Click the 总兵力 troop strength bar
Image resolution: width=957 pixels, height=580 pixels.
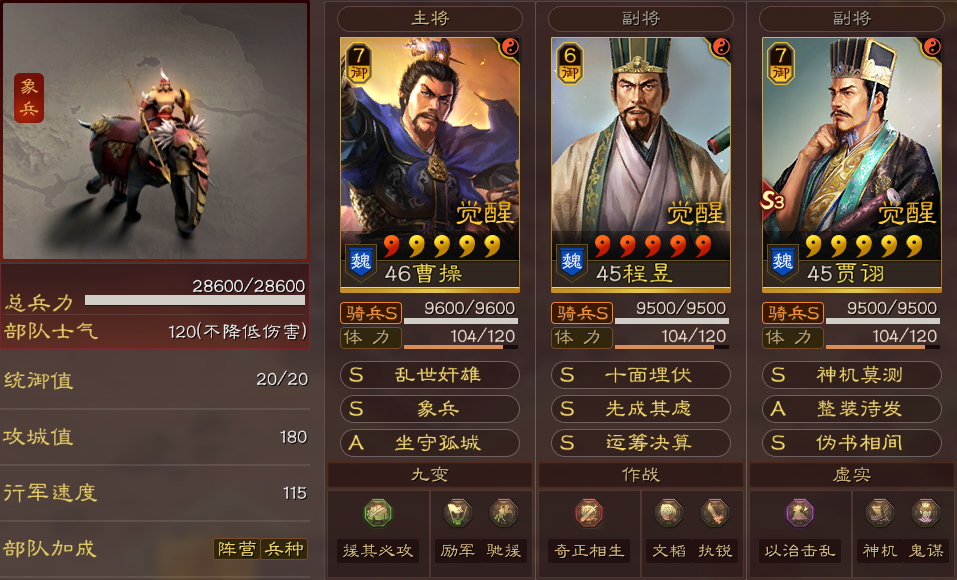pyautogui.click(x=195, y=300)
